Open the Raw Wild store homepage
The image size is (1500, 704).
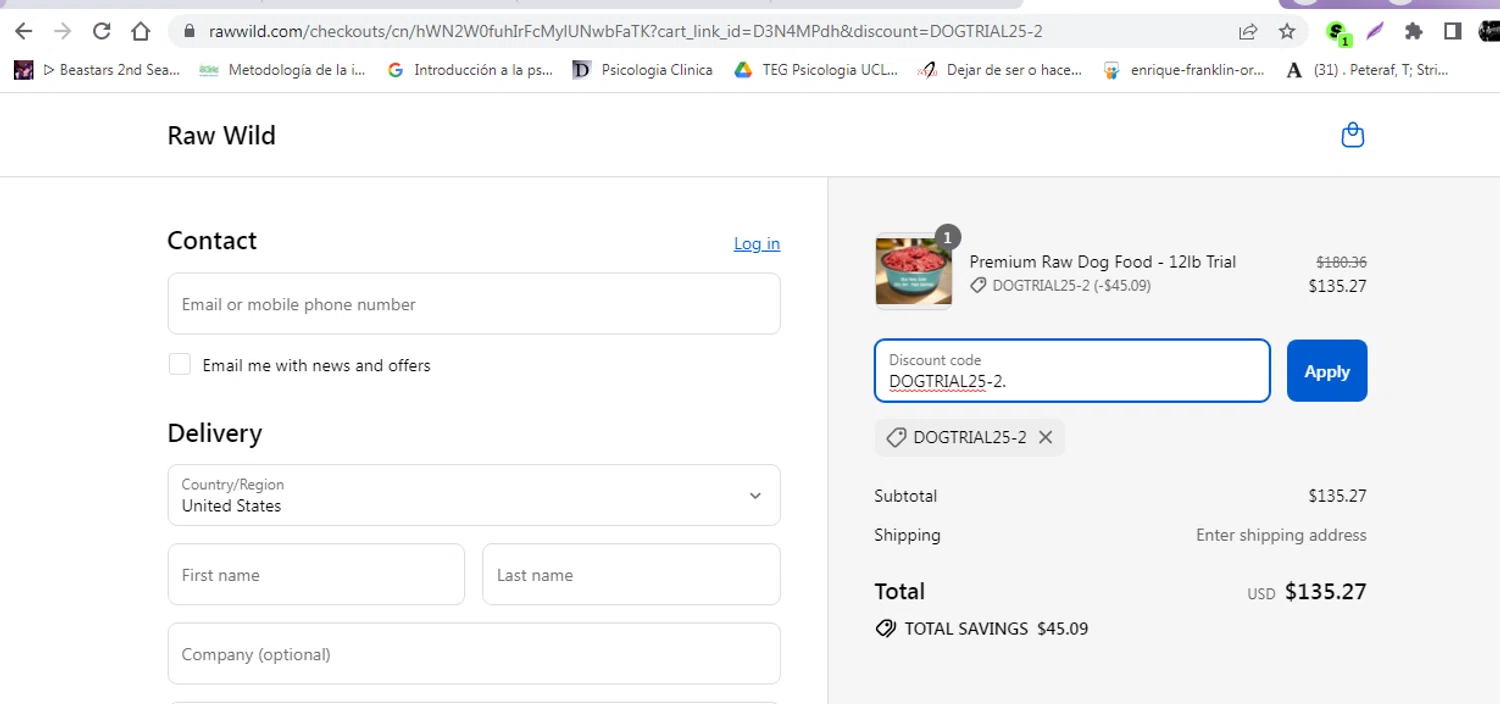pos(221,135)
